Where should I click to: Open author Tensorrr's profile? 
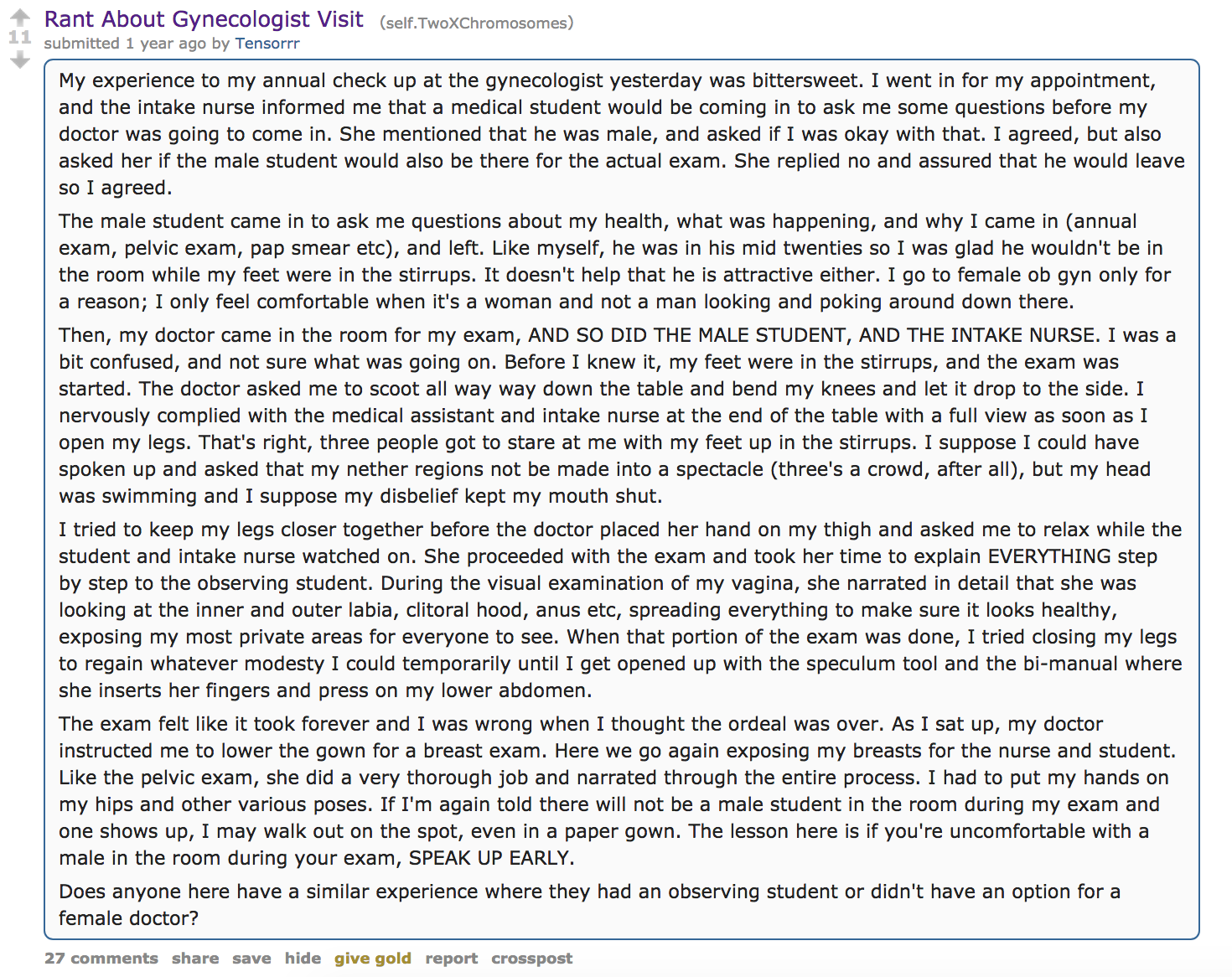[267, 43]
